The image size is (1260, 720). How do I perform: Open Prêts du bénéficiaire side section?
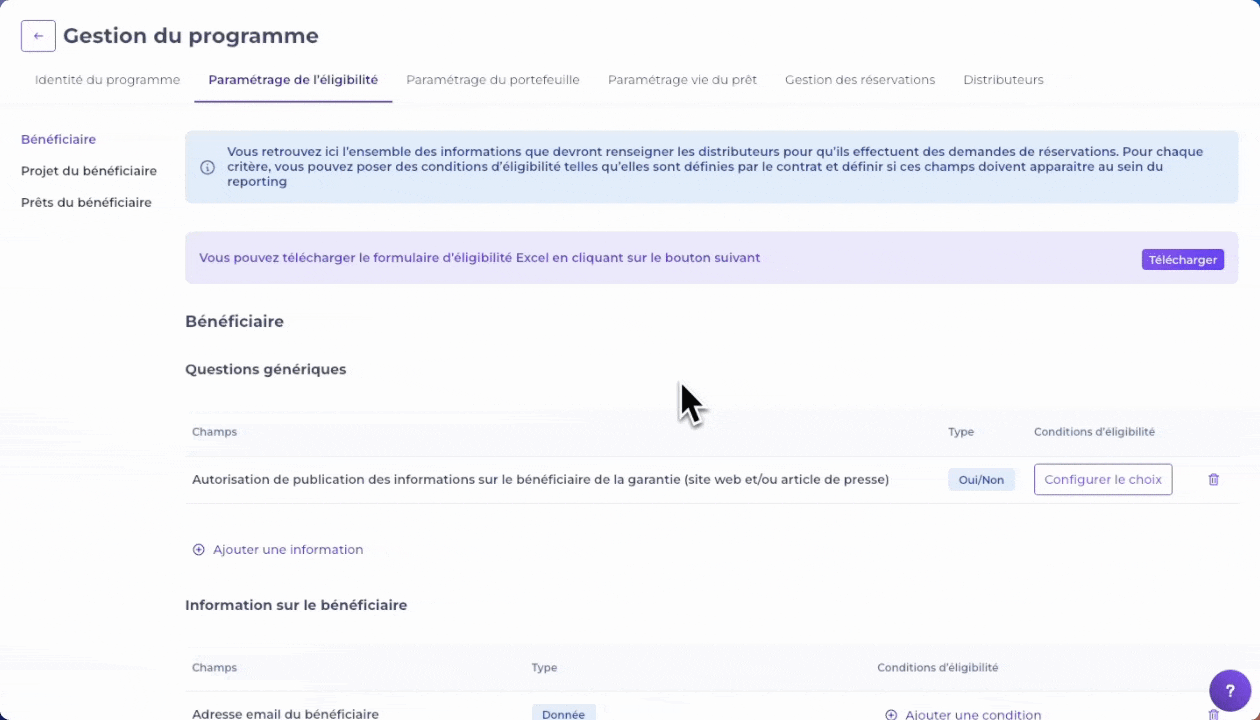pyautogui.click(x=86, y=203)
